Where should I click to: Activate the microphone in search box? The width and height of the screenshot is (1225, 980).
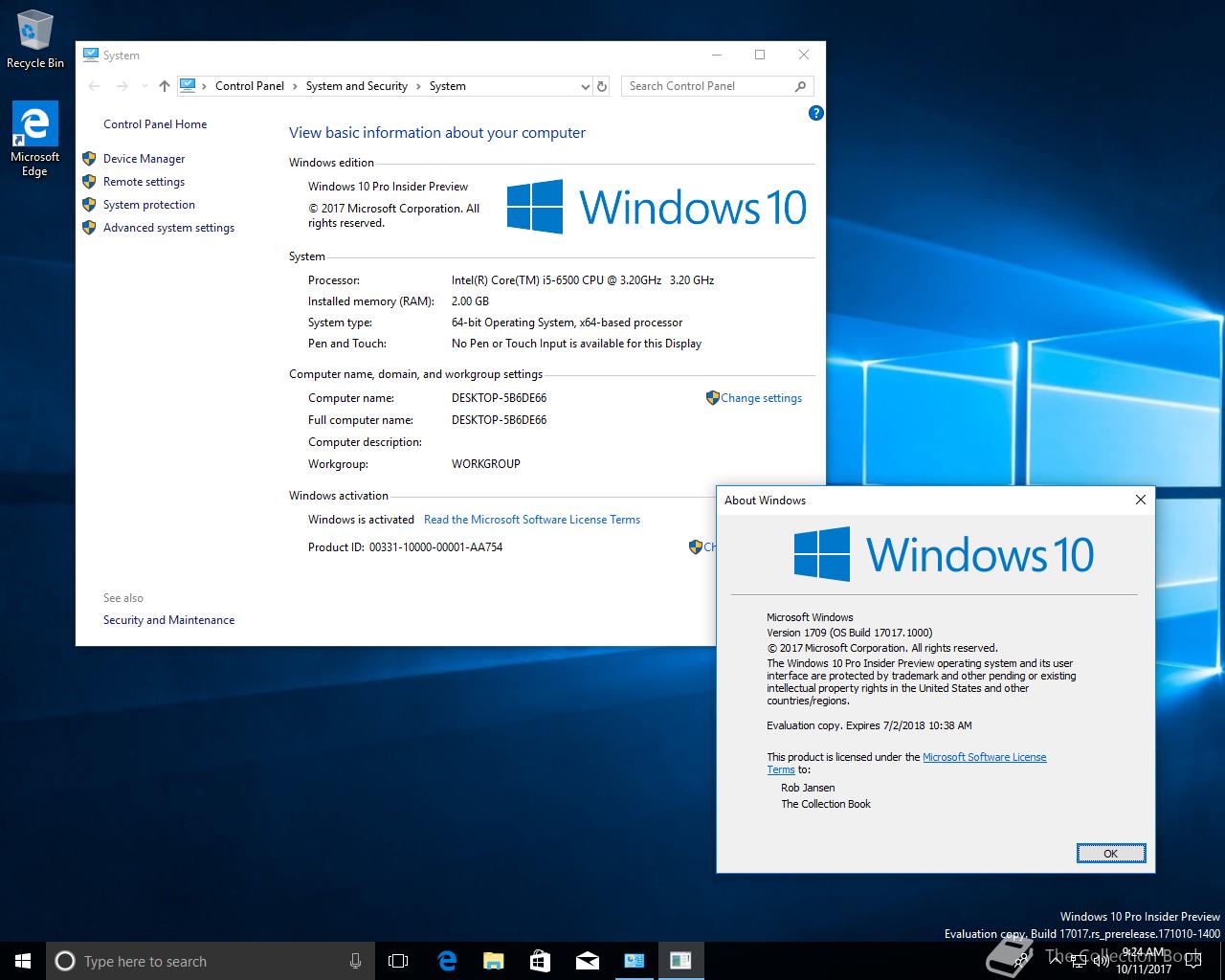tap(355, 961)
